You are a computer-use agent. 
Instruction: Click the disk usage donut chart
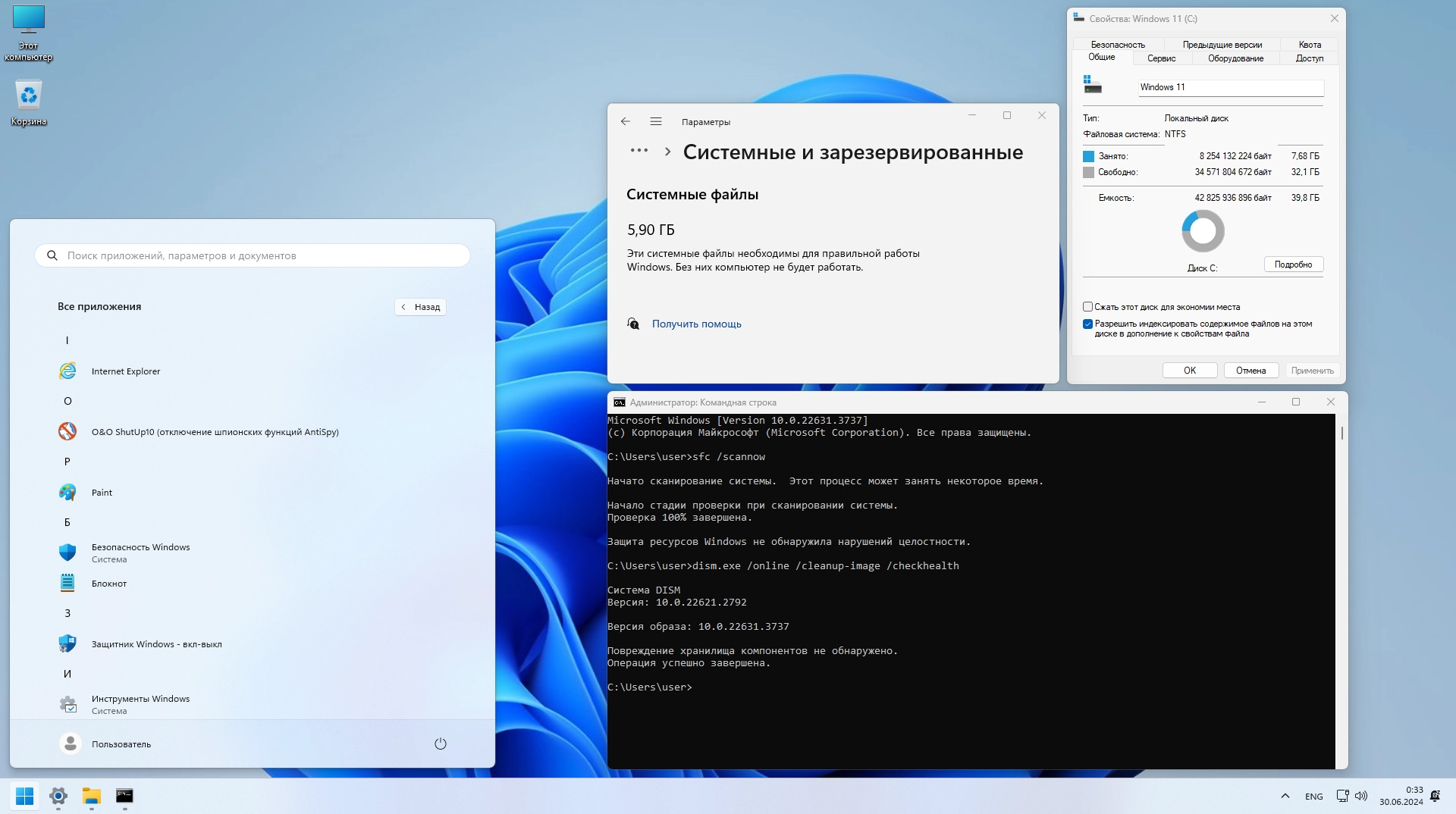coord(1203,231)
